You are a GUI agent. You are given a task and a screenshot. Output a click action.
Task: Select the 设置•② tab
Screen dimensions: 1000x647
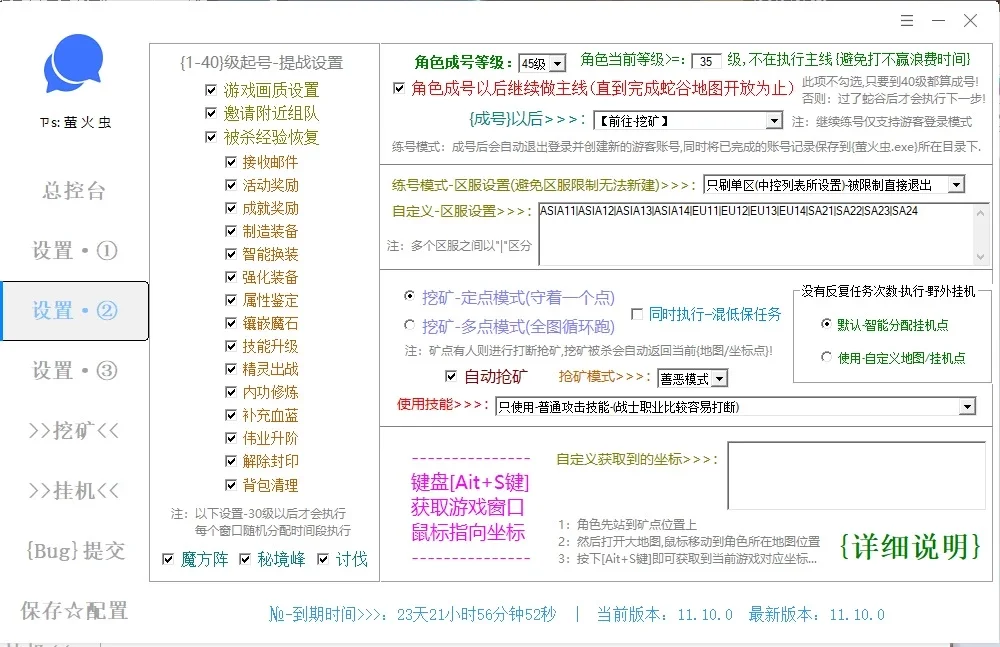tap(75, 311)
